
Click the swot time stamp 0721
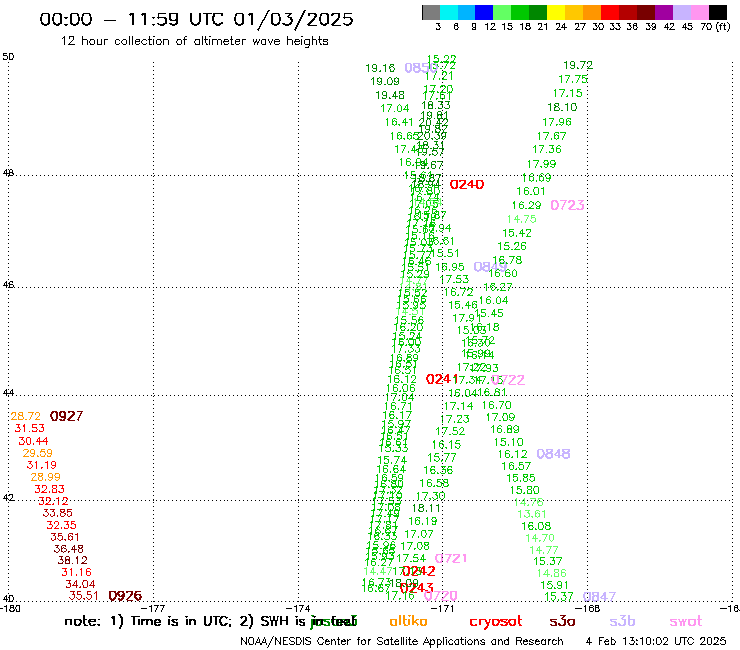tap(451, 558)
